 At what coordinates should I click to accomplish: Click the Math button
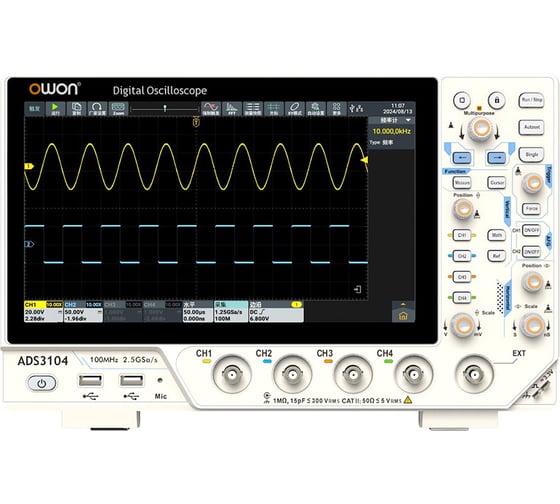point(497,235)
